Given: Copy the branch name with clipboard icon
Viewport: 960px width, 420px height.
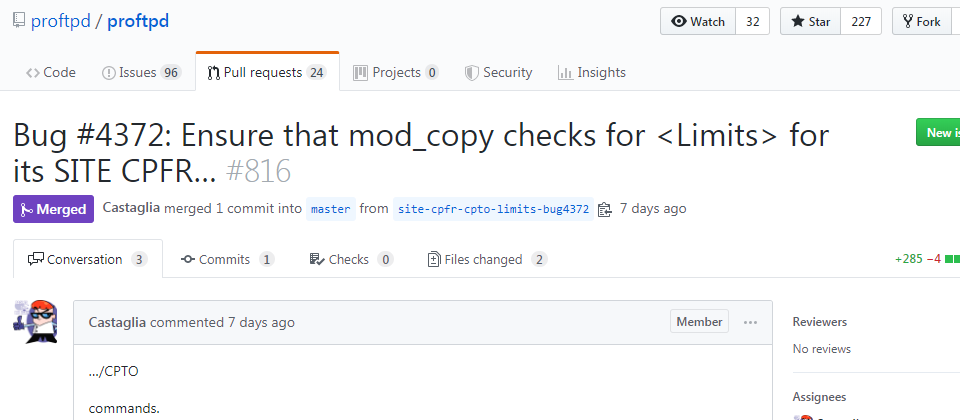Looking at the screenshot, I should tap(604, 209).
